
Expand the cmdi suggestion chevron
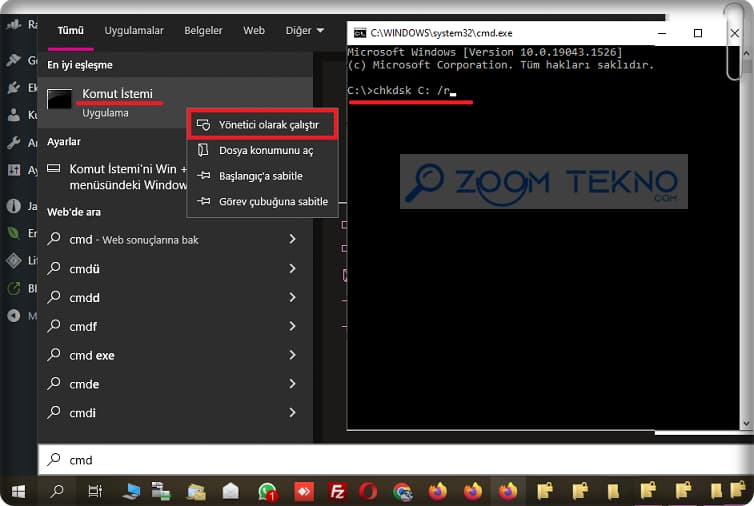(x=292, y=413)
